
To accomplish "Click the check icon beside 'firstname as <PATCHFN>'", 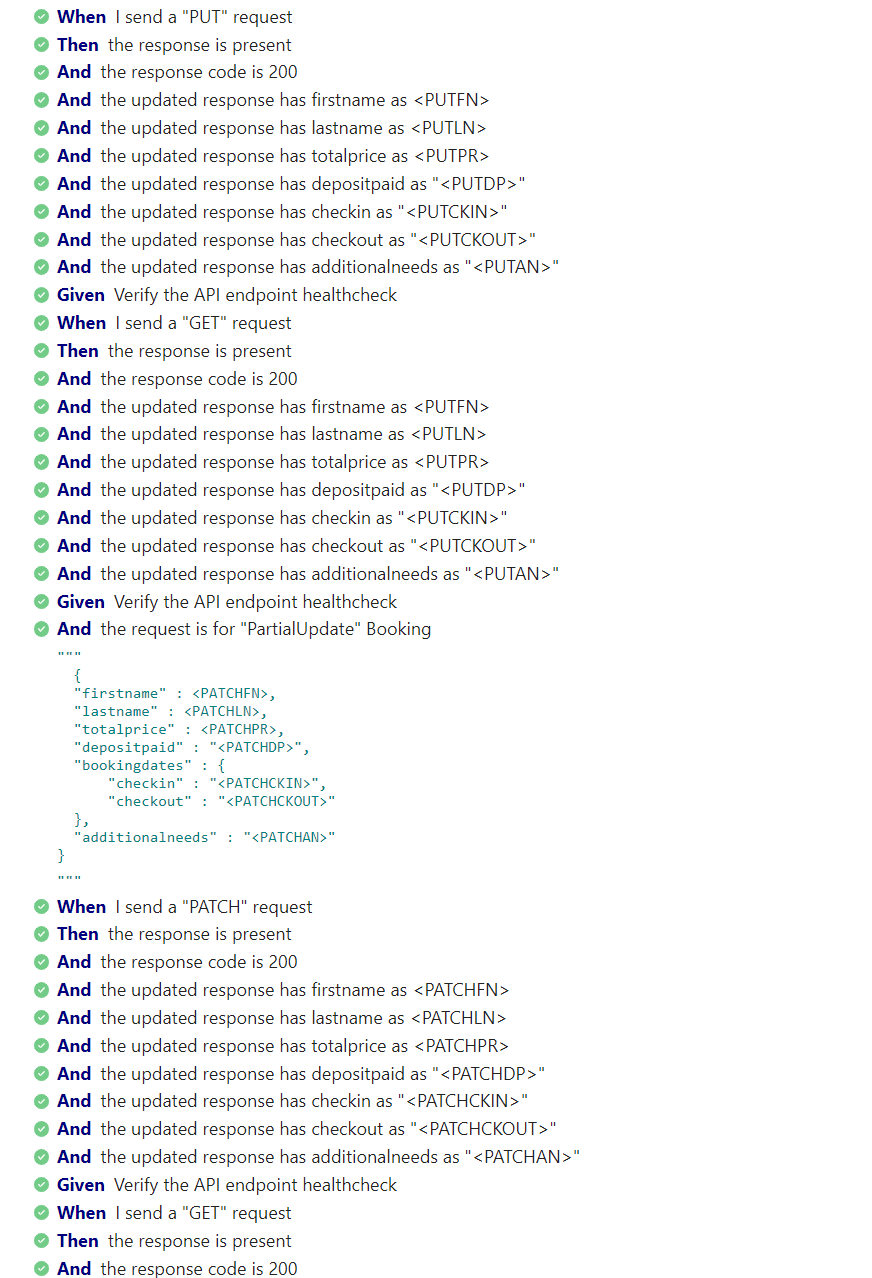I will coord(41,990).
